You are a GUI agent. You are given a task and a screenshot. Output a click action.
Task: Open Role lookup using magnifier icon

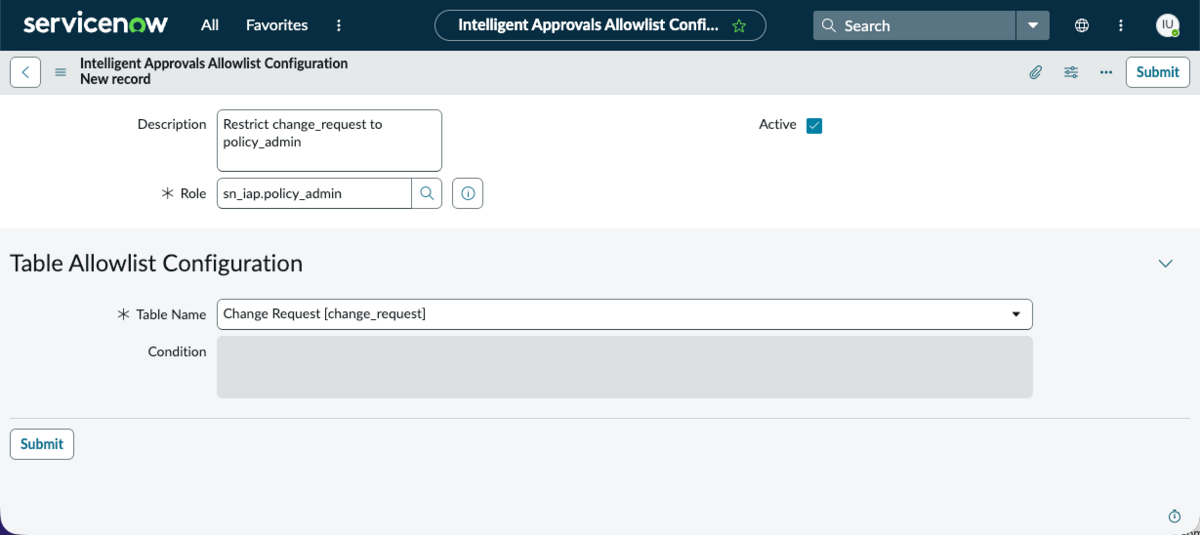(427, 193)
